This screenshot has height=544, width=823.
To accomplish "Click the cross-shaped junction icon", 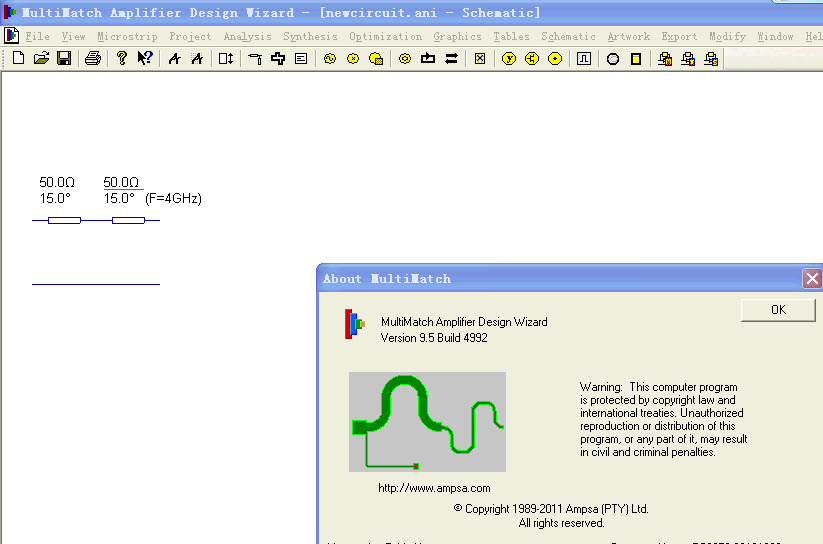I will coord(278,58).
